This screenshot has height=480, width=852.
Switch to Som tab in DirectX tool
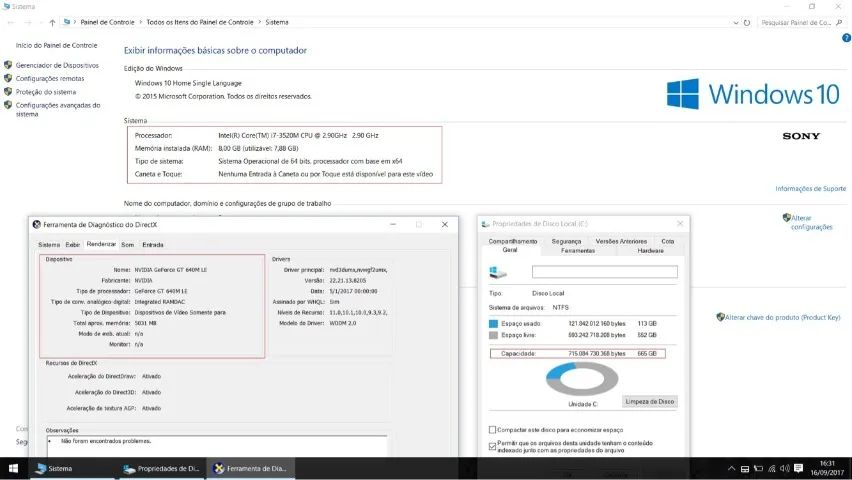click(x=128, y=245)
